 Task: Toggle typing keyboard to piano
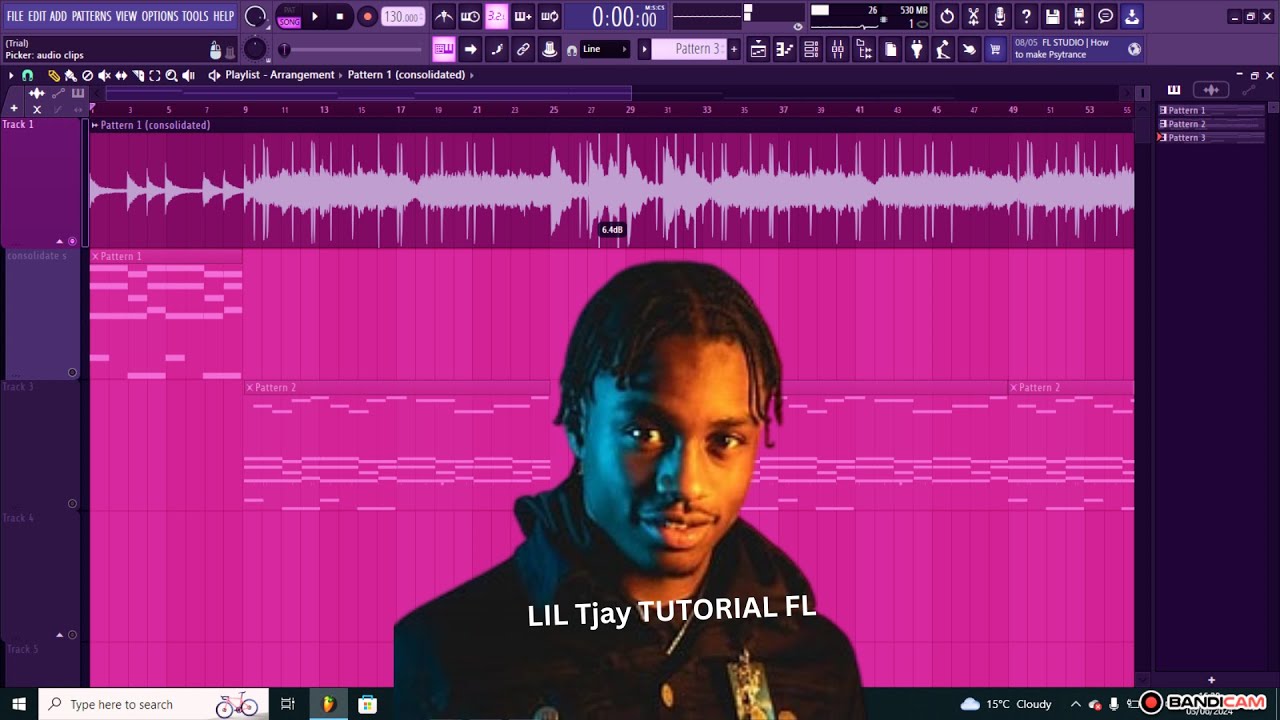444,49
